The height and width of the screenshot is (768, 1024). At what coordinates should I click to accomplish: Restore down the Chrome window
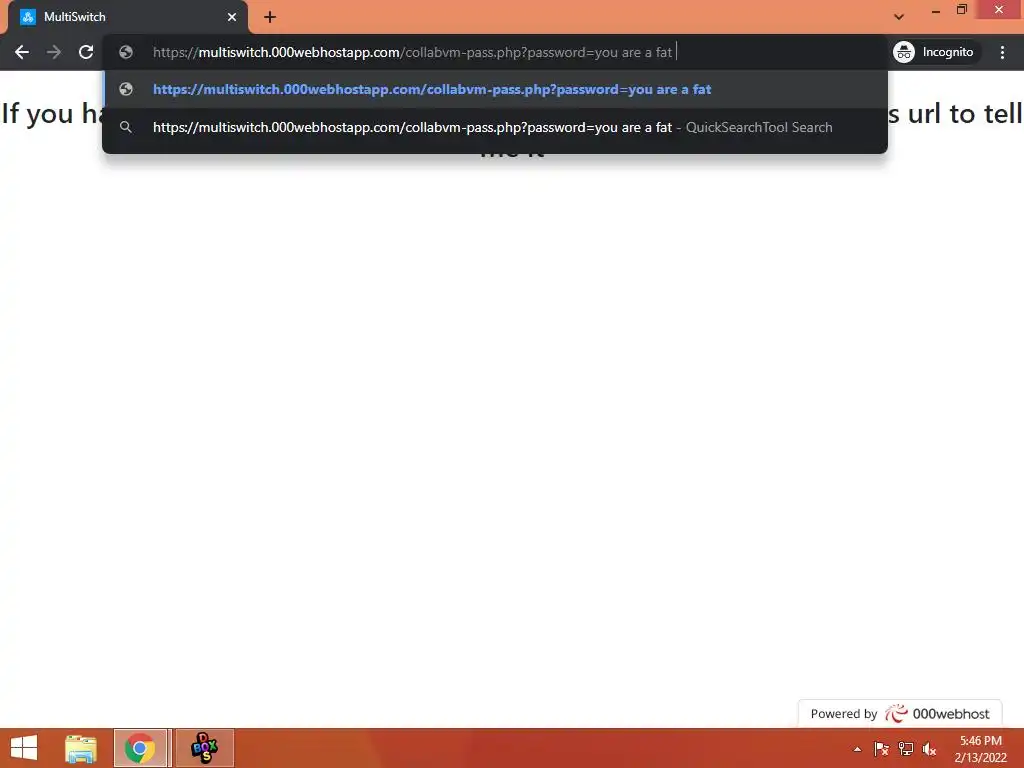coord(962,10)
